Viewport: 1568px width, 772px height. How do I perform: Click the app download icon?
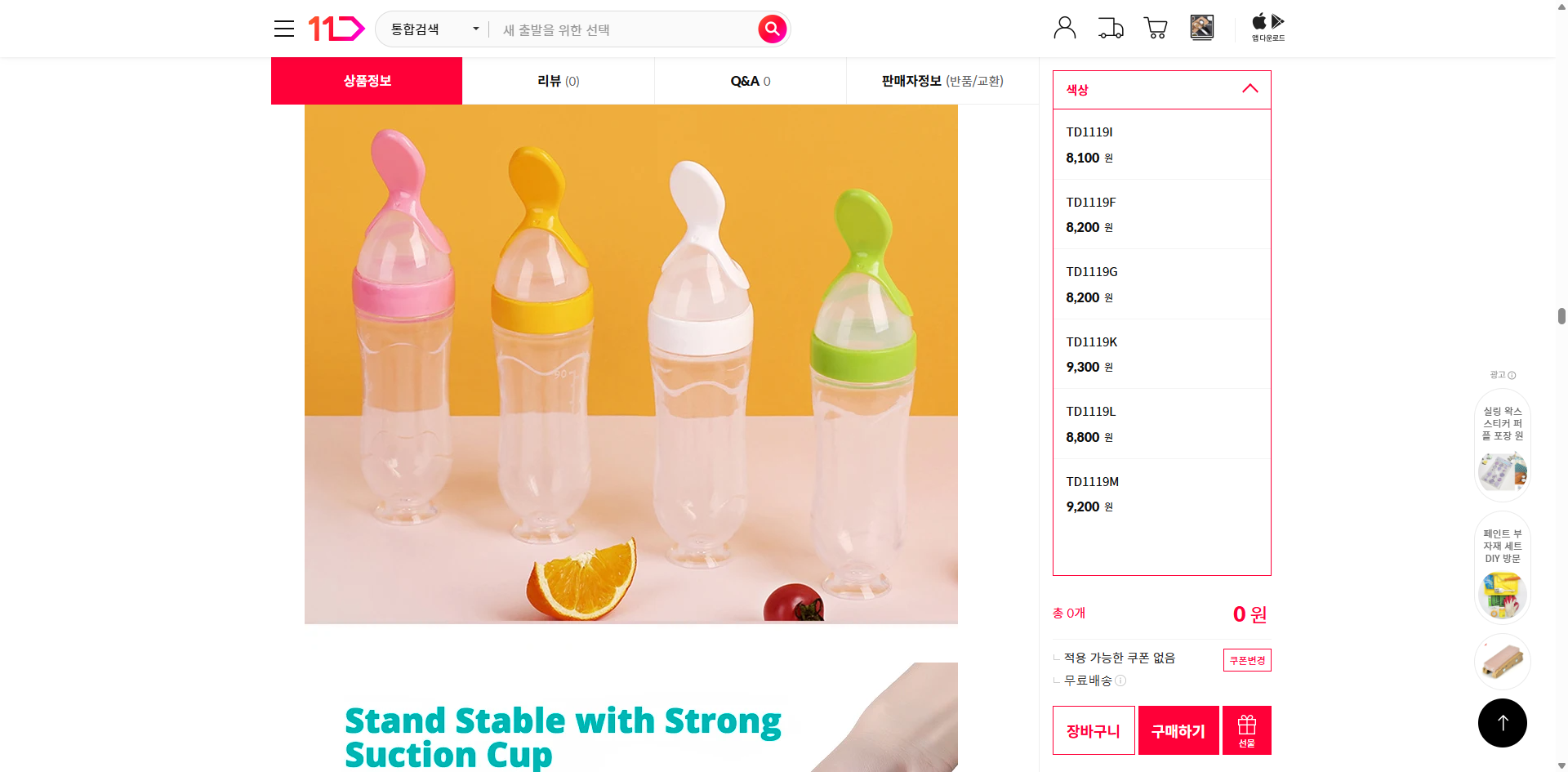[1268, 28]
